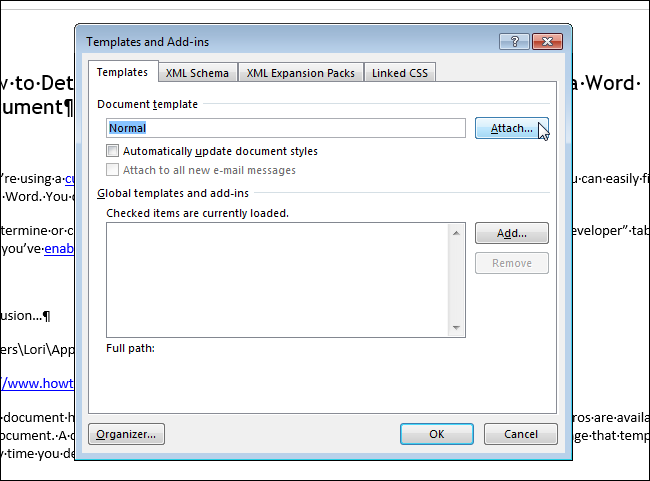Image resolution: width=650 pixels, height=481 pixels.
Task: Cancel the Templates and Add-ins dialog
Action: tap(521, 434)
